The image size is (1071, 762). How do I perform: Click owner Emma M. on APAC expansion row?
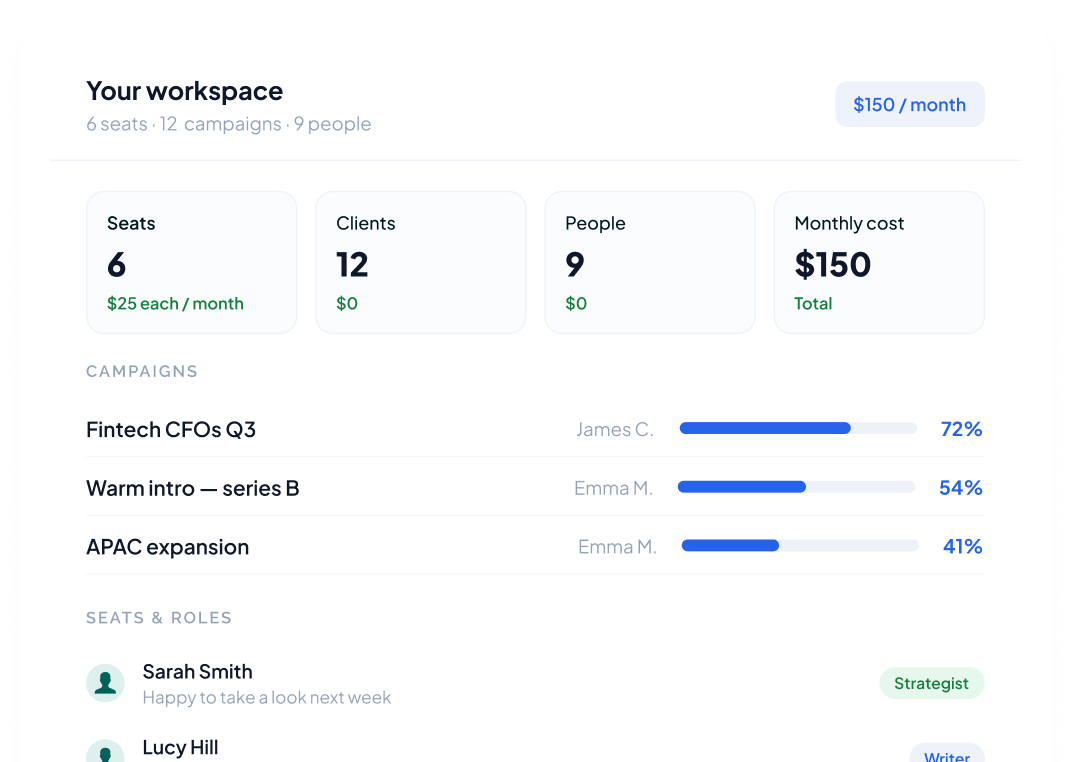click(x=617, y=547)
